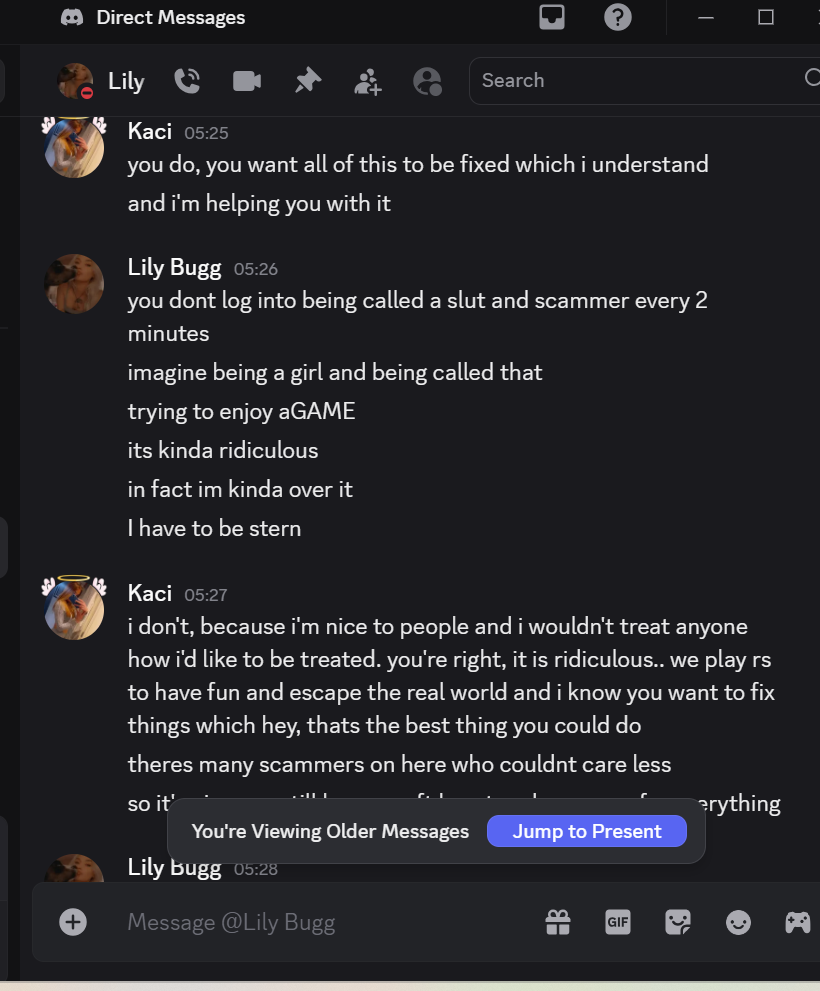Open the apps game controller icon
The image size is (820, 991).
797,922
